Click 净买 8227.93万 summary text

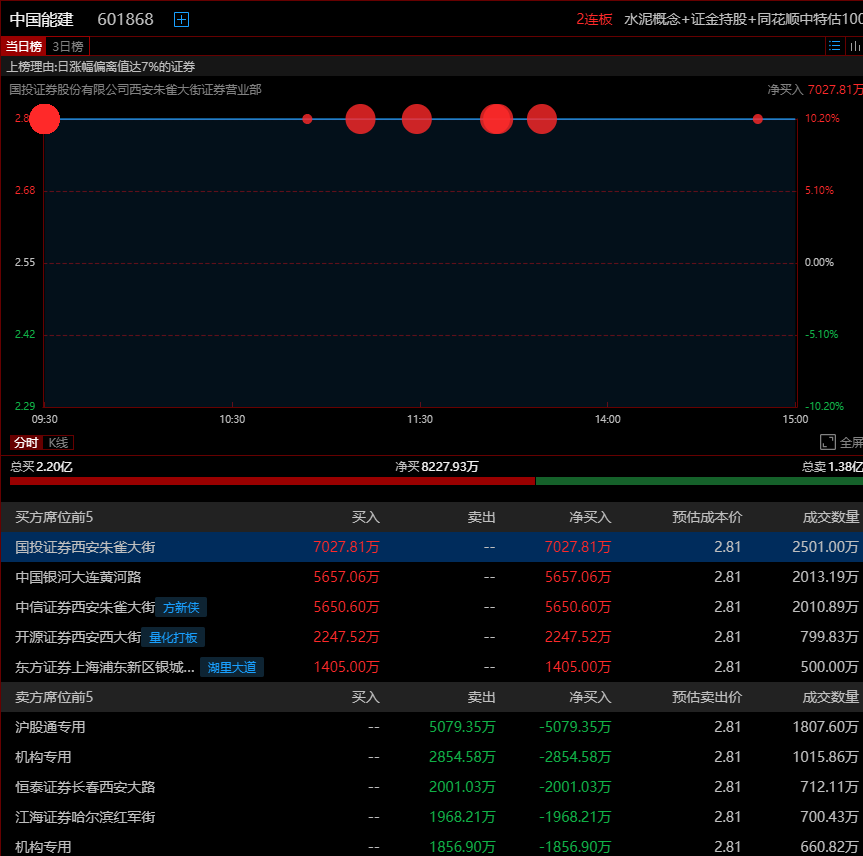436,467
